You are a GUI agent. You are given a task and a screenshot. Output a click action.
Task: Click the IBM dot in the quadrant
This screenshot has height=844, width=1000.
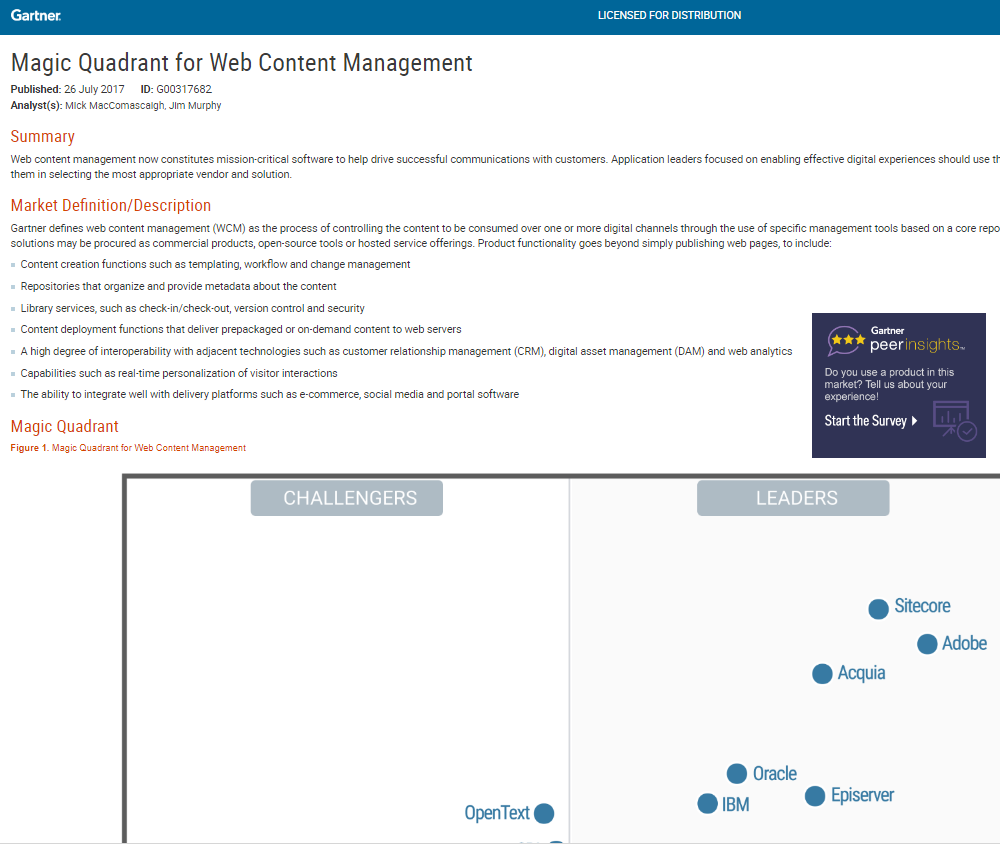707,804
